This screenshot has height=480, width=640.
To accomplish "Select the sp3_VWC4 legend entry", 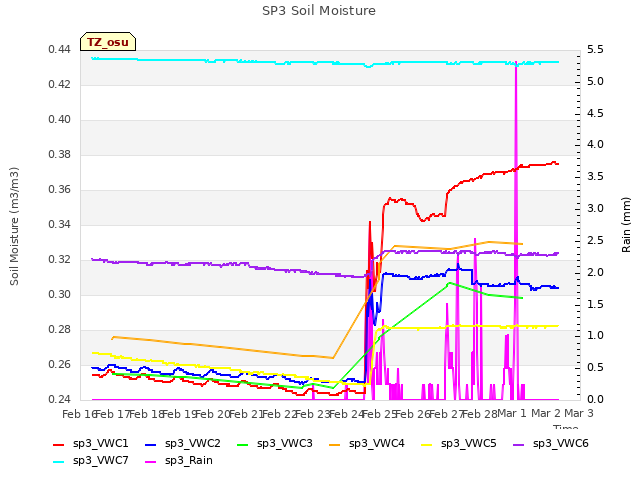I will [367, 444].
